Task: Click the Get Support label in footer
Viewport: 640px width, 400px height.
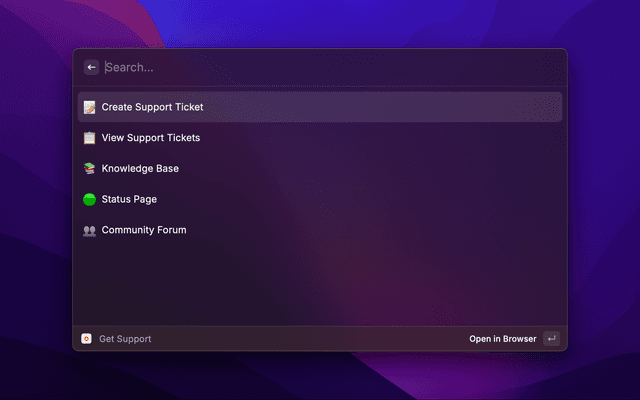Action: [125, 339]
